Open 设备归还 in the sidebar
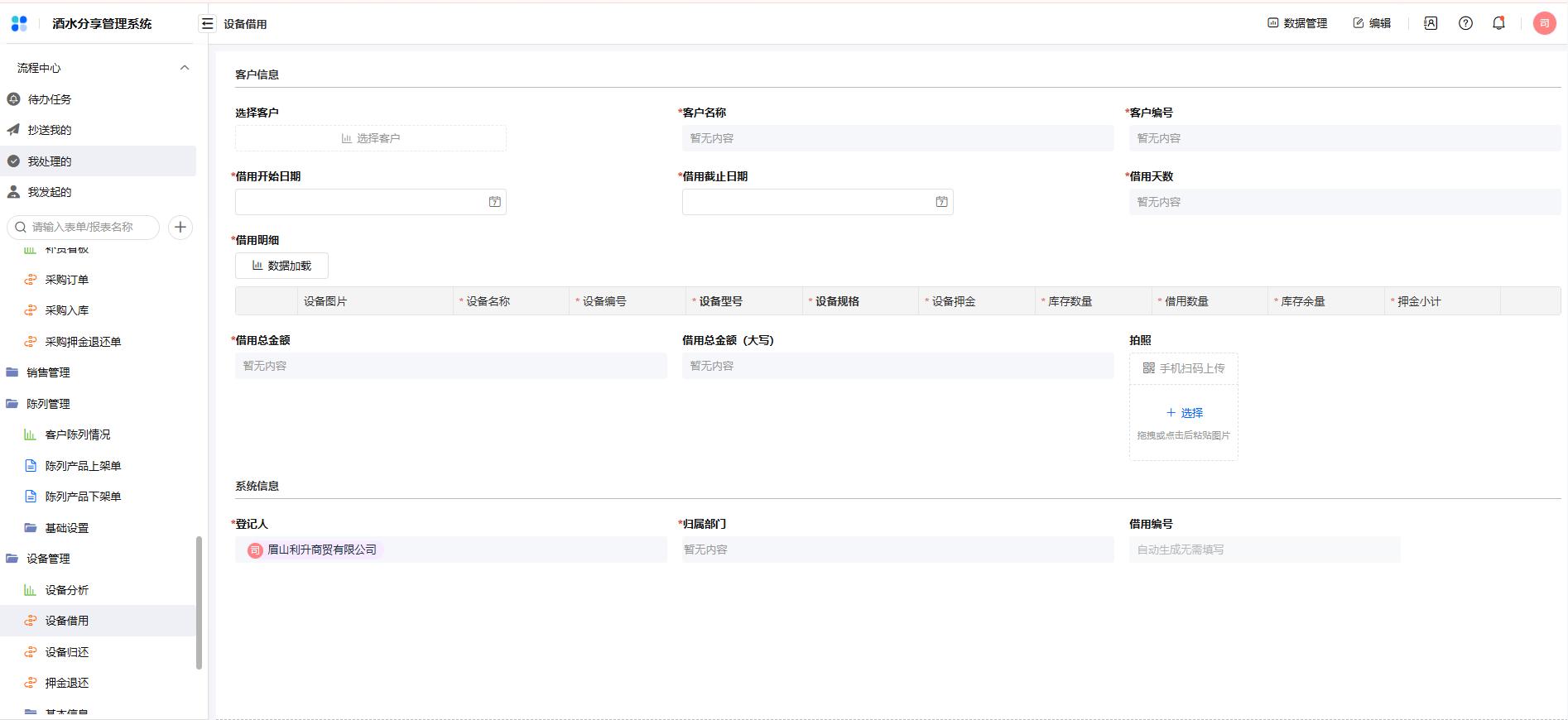Screen dimensions: 1568x720 click(98, 652)
